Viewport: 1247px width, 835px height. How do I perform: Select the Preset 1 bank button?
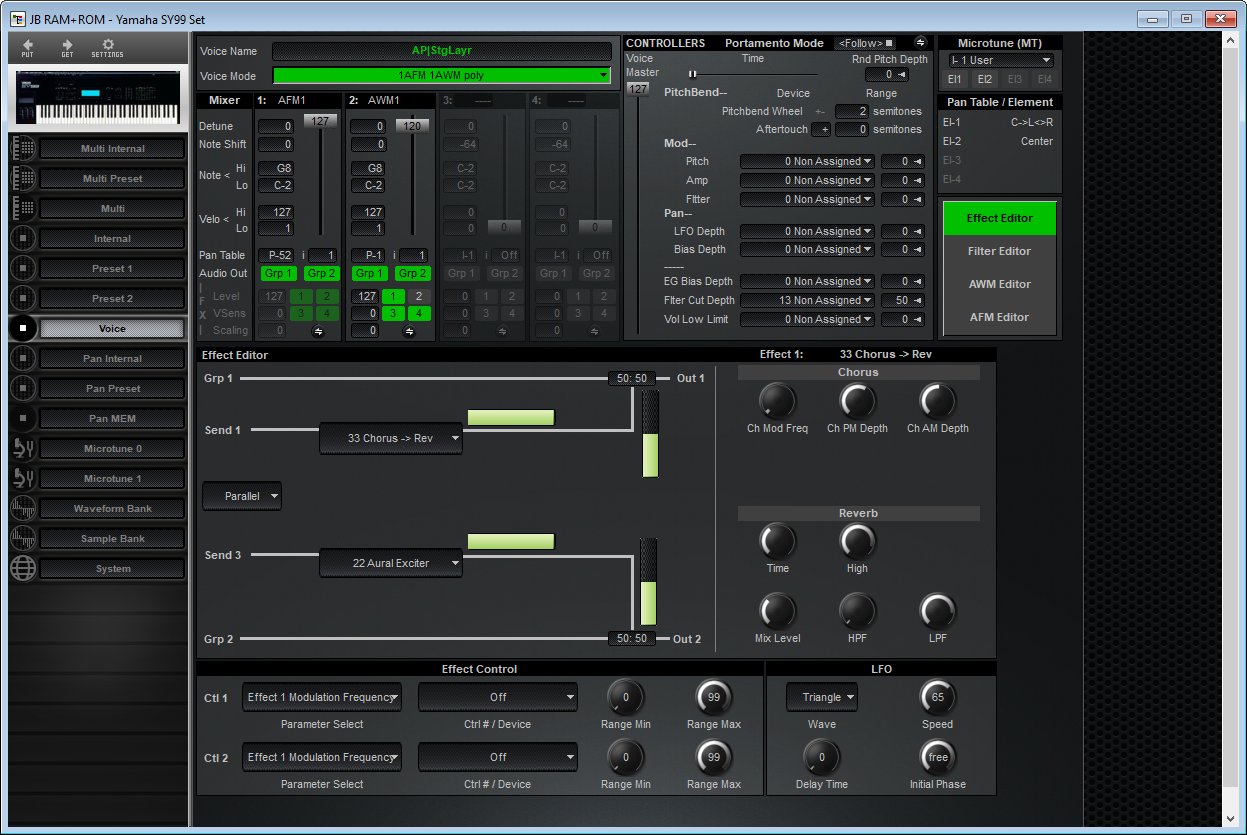pyautogui.click(x=112, y=269)
